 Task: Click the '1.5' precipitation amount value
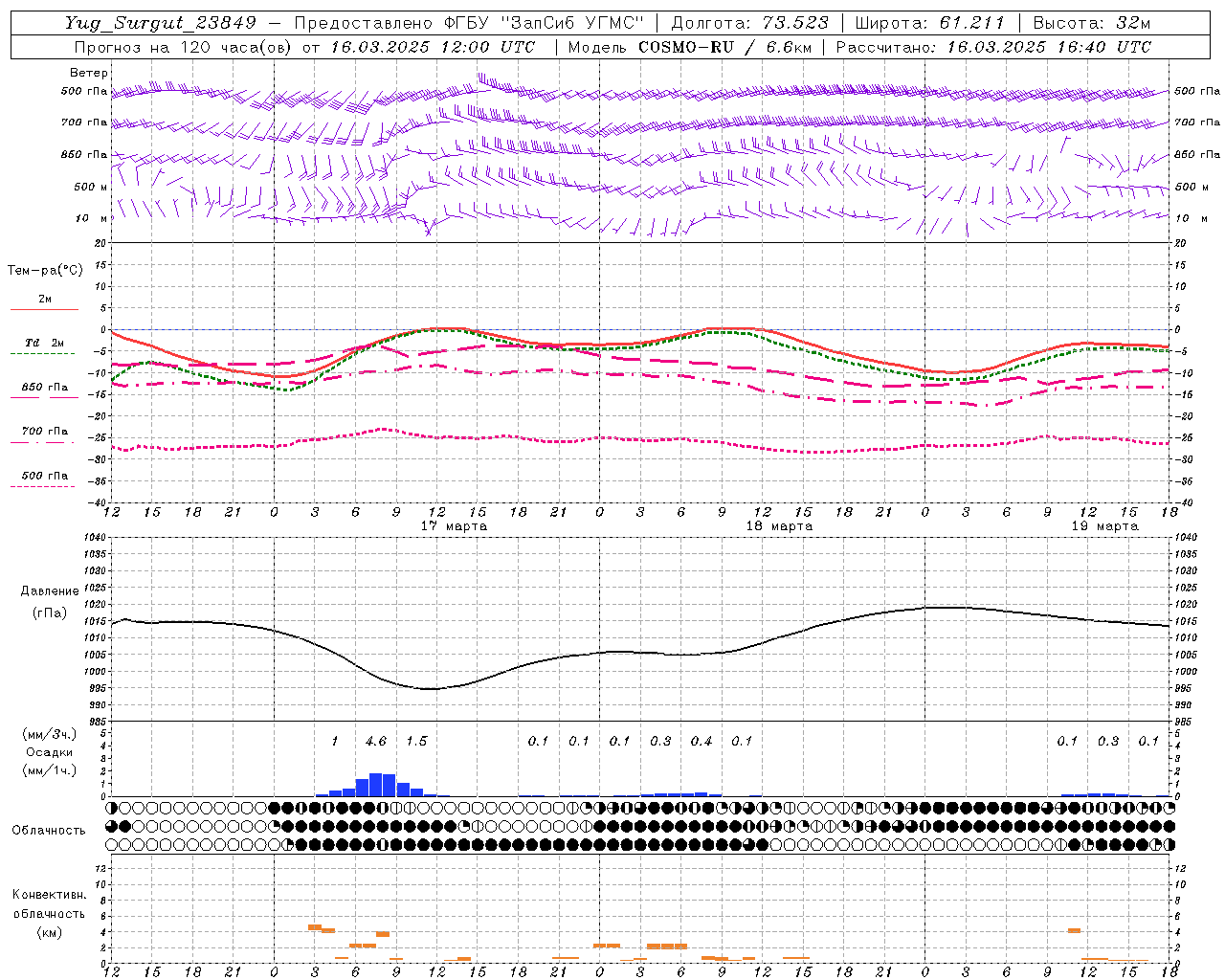pos(416,742)
